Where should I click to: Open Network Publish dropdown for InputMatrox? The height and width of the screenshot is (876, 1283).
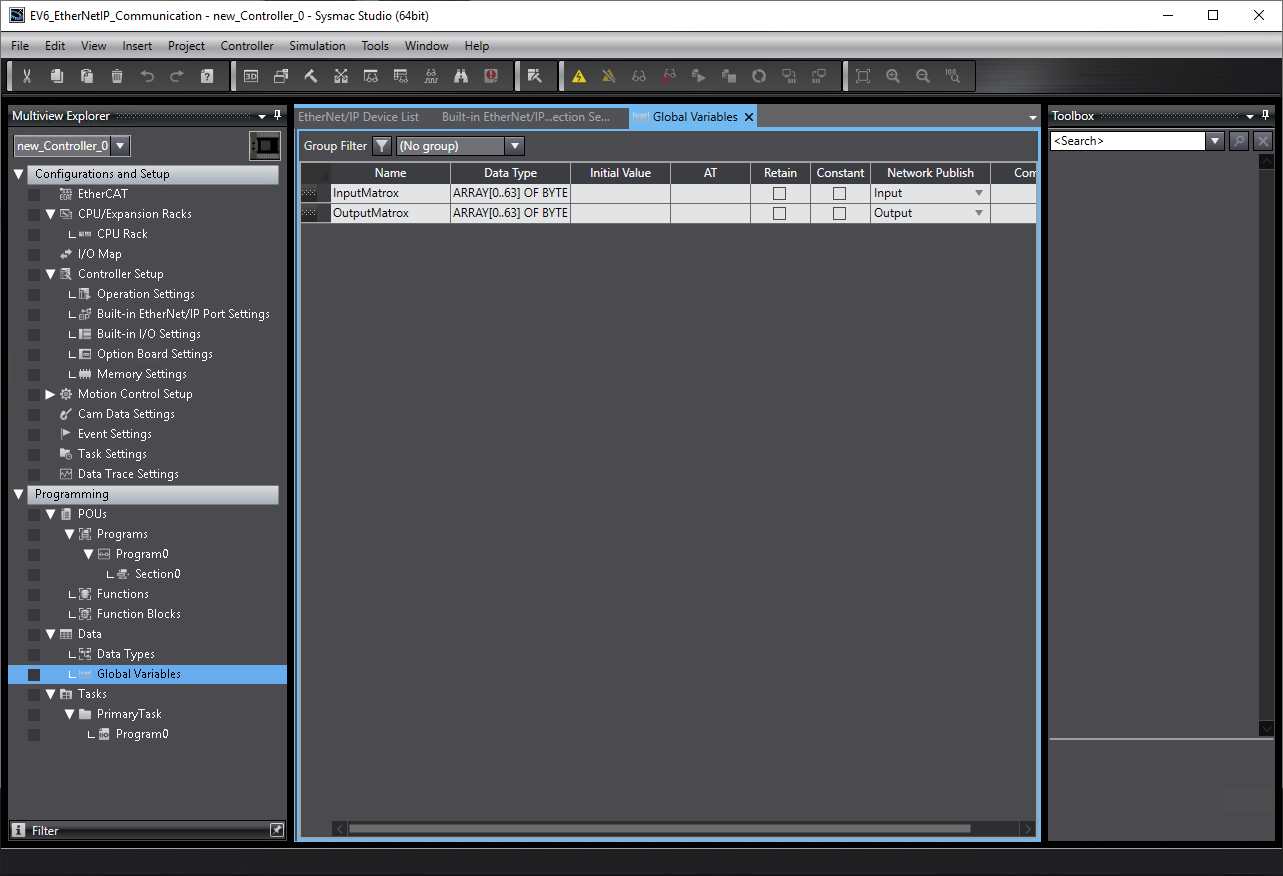point(979,193)
